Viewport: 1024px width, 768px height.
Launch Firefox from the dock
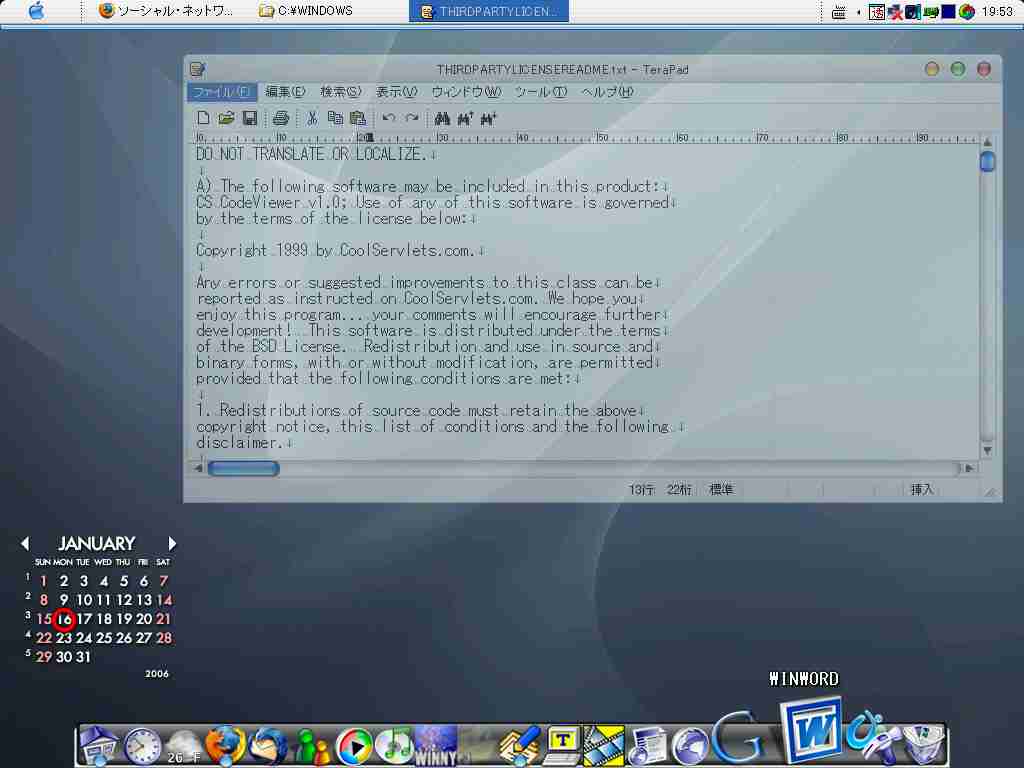point(225,744)
